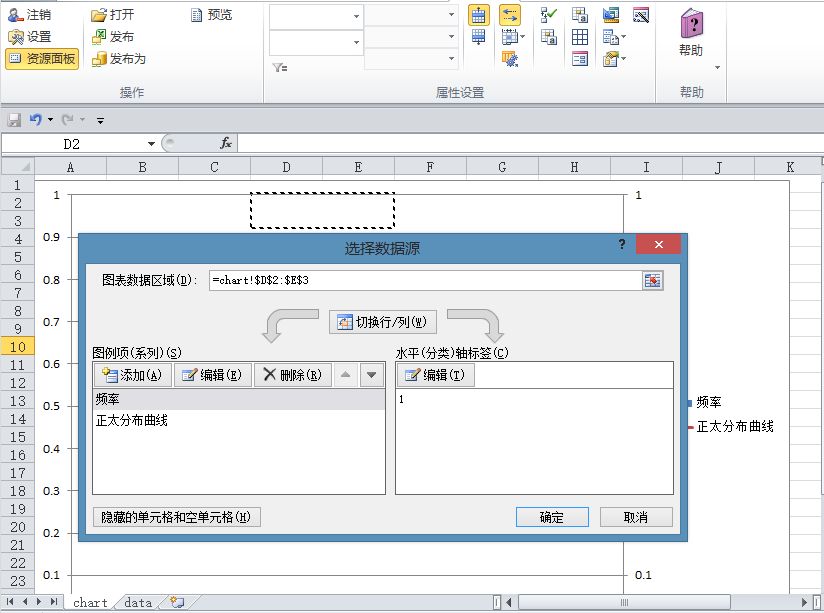Select 正太分布曲线 in the series list
Screen dimensions: 824x613
pyautogui.click(x=239, y=421)
